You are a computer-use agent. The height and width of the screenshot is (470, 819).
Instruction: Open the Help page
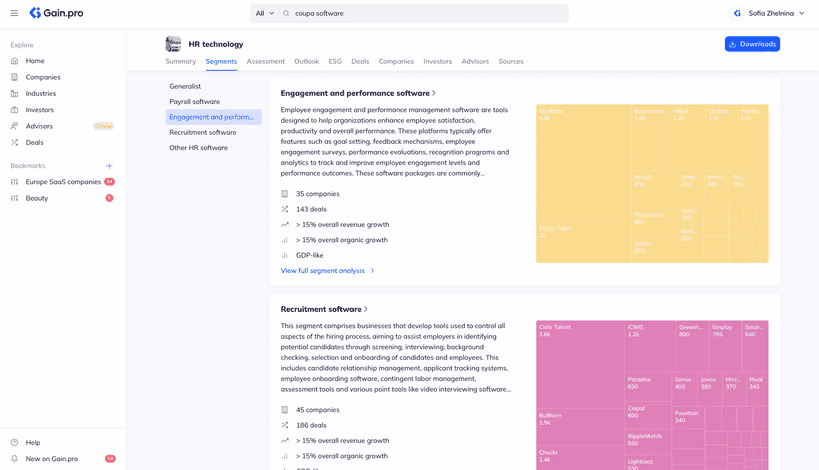(33, 442)
